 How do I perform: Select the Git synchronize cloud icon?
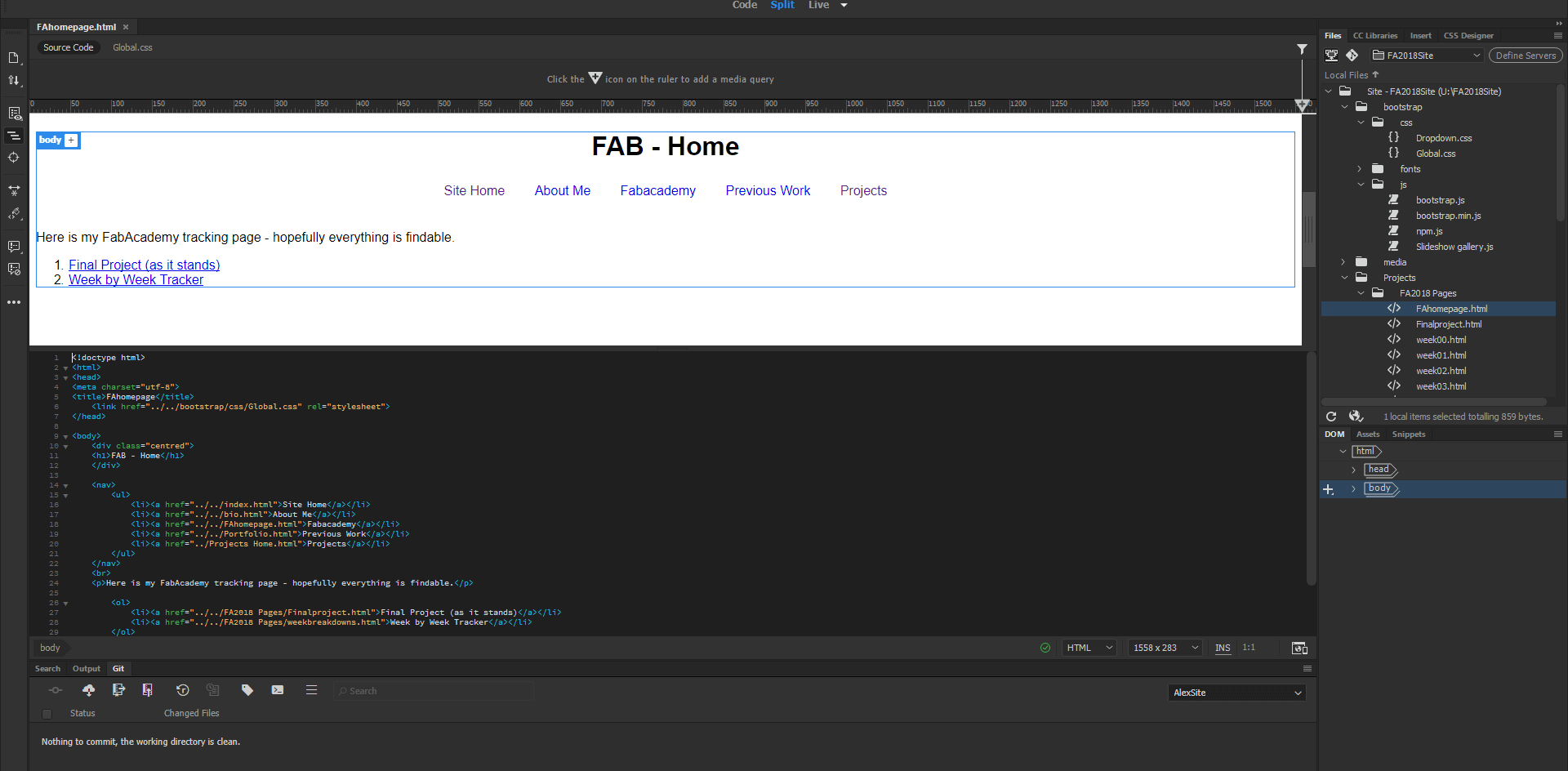pos(88,690)
